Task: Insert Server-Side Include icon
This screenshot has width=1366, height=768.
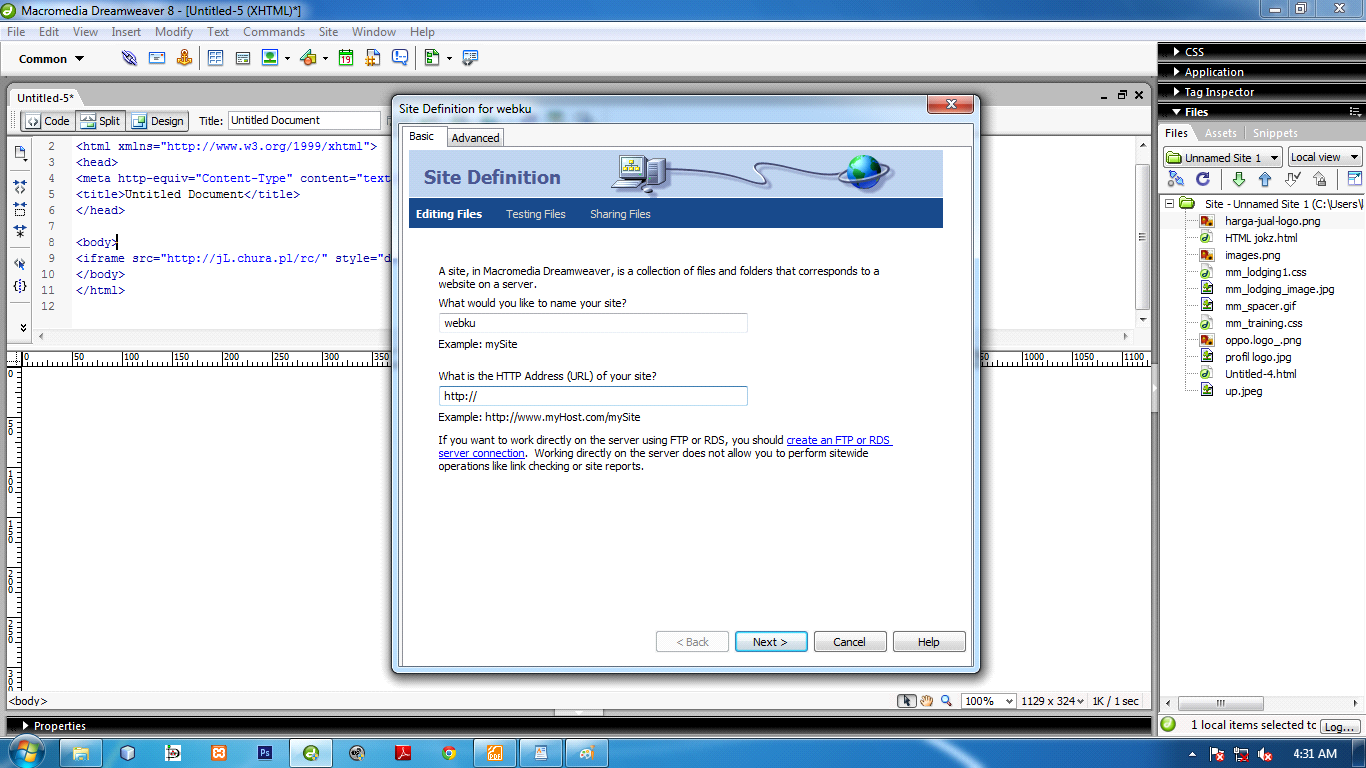Action: coord(373,58)
